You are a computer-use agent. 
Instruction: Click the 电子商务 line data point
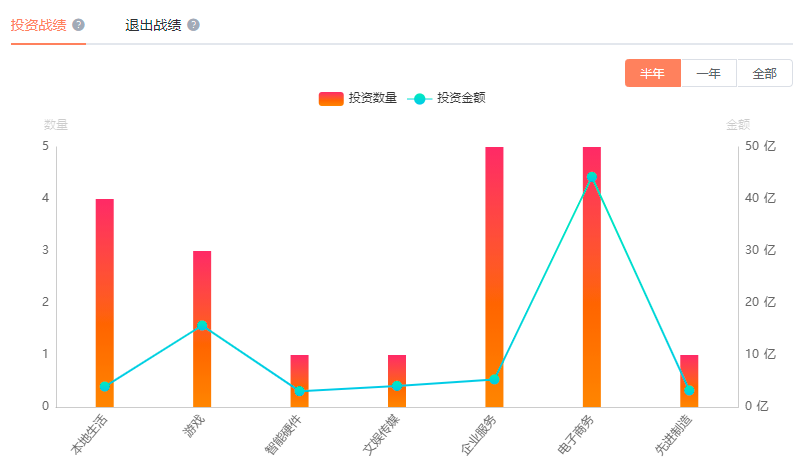(x=592, y=177)
